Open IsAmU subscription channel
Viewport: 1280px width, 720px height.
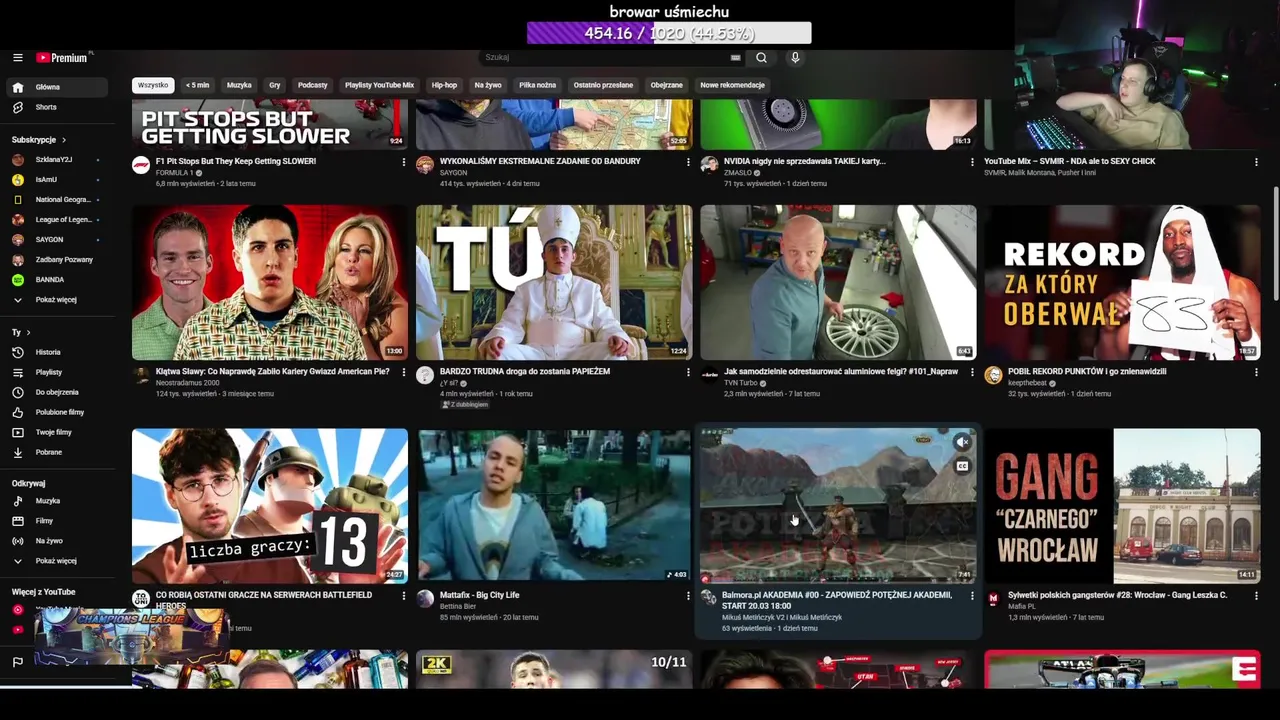tap(55, 180)
